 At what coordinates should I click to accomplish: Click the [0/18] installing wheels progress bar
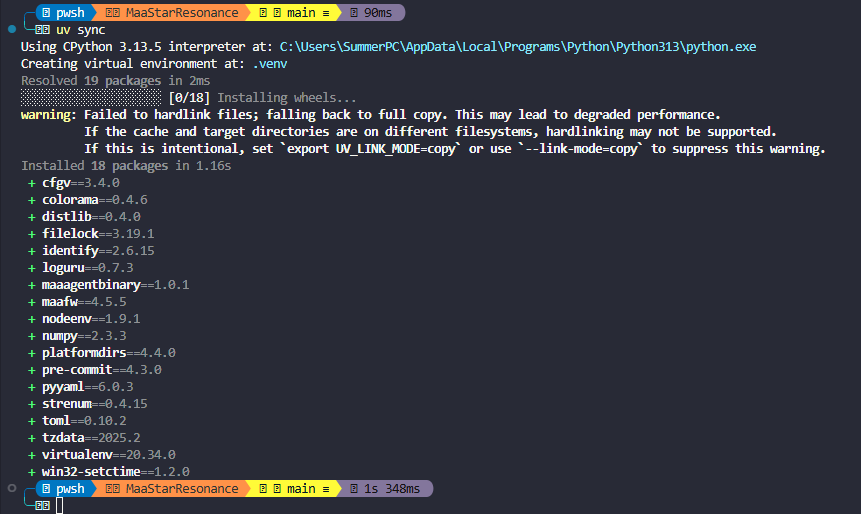[90, 98]
